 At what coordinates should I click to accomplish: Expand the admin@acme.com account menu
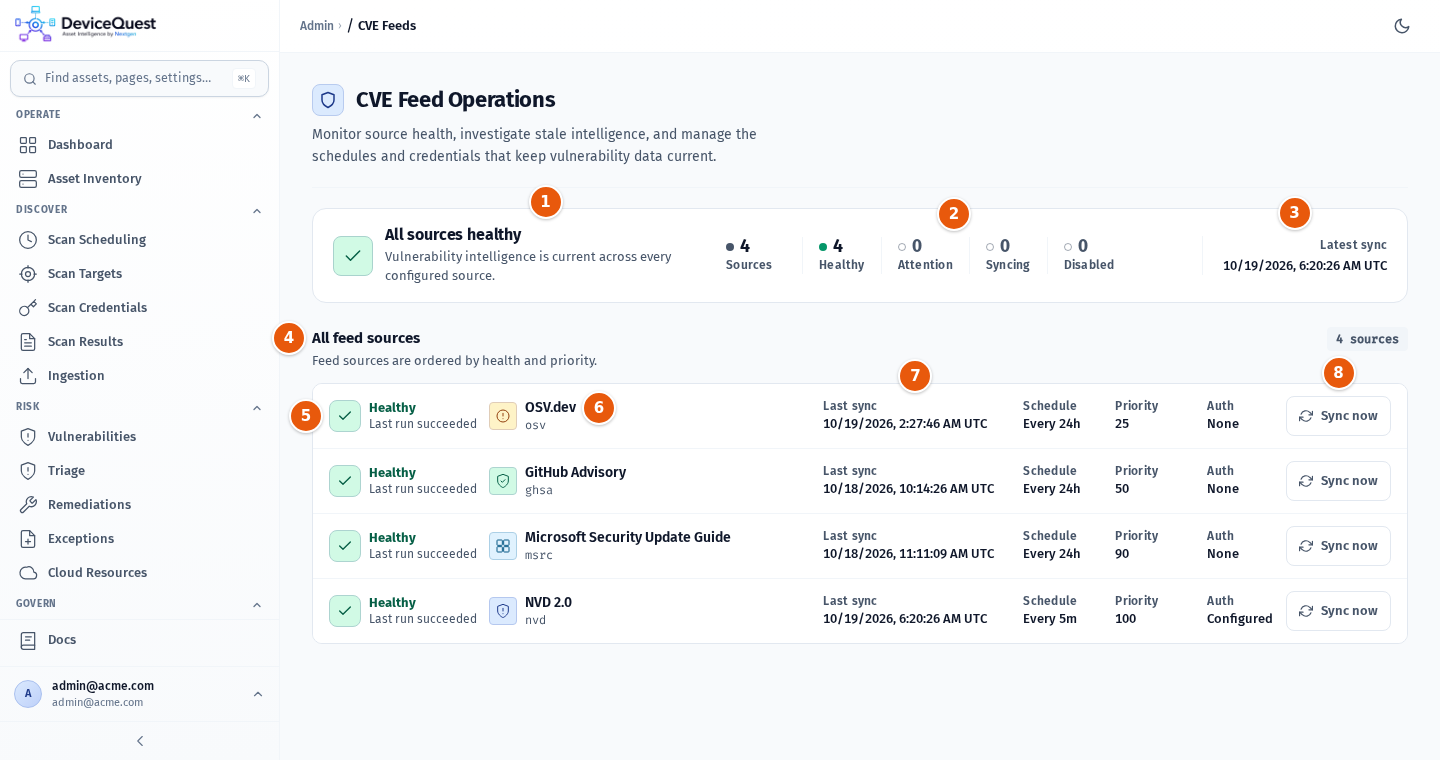[258, 694]
